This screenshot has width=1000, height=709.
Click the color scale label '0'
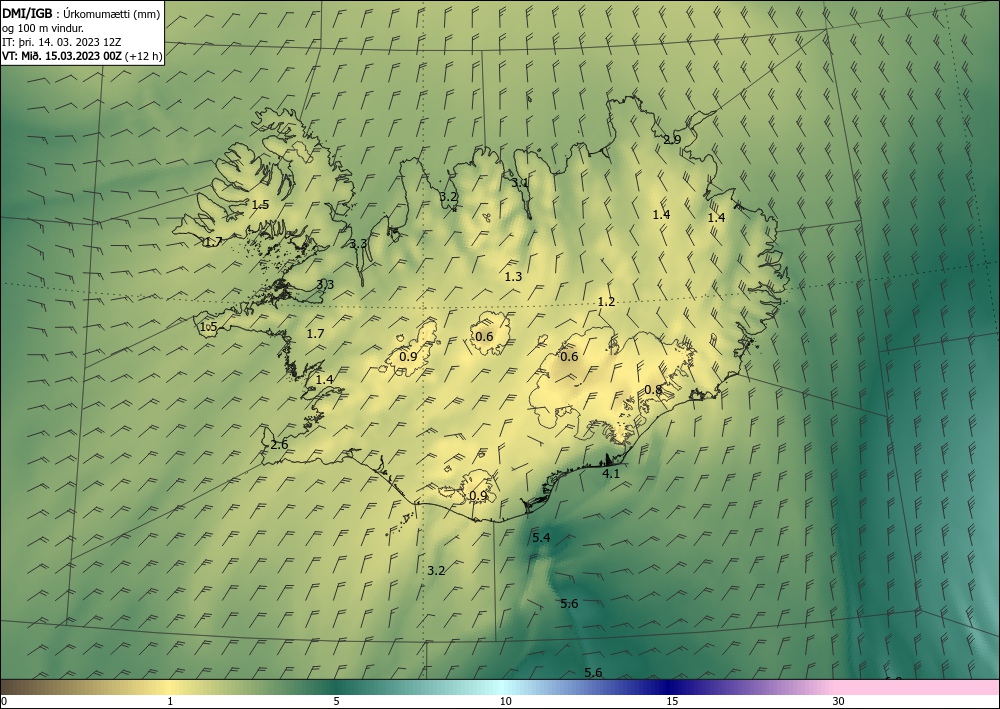[4, 701]
